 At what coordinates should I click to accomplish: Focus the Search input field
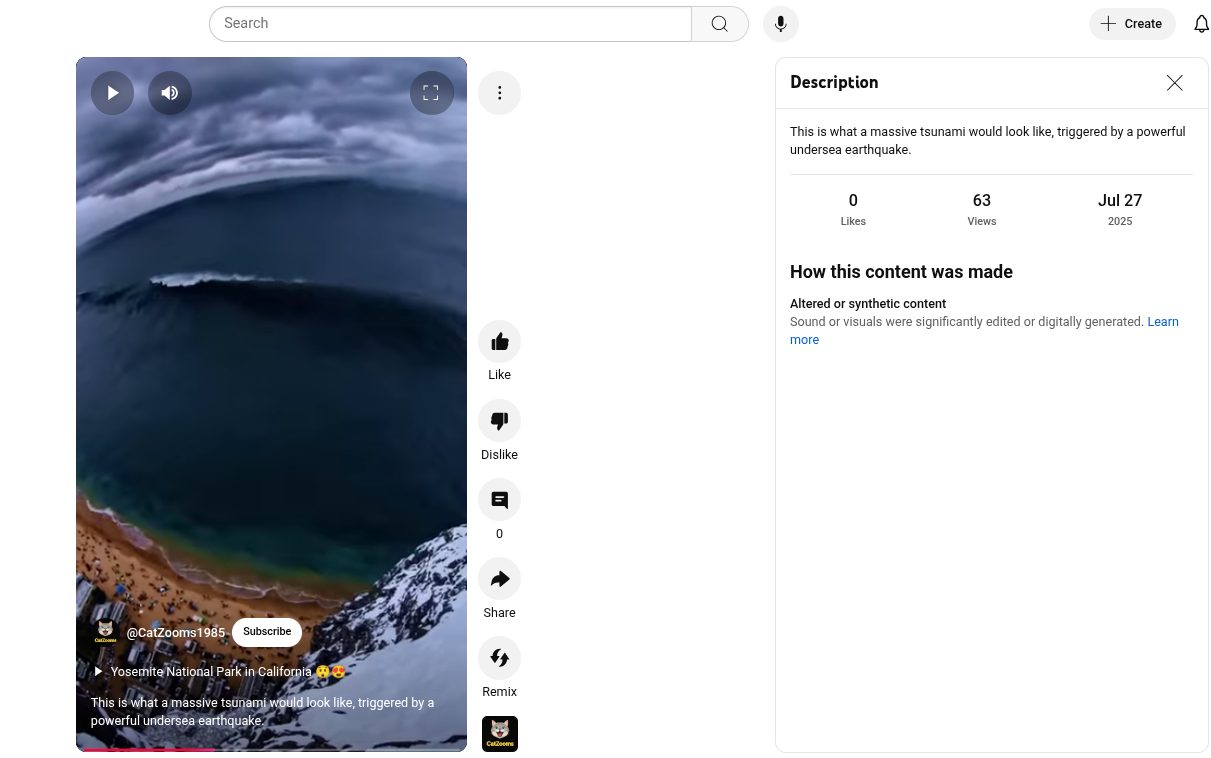[450, 24]
